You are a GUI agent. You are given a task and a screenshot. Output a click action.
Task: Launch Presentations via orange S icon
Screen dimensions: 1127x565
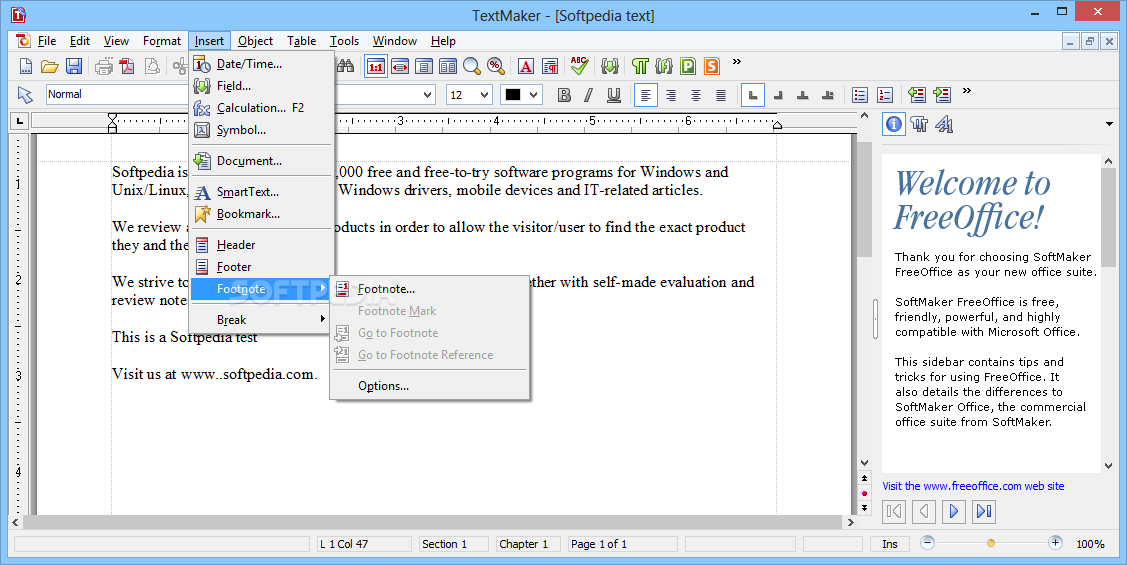click(712, 67)
